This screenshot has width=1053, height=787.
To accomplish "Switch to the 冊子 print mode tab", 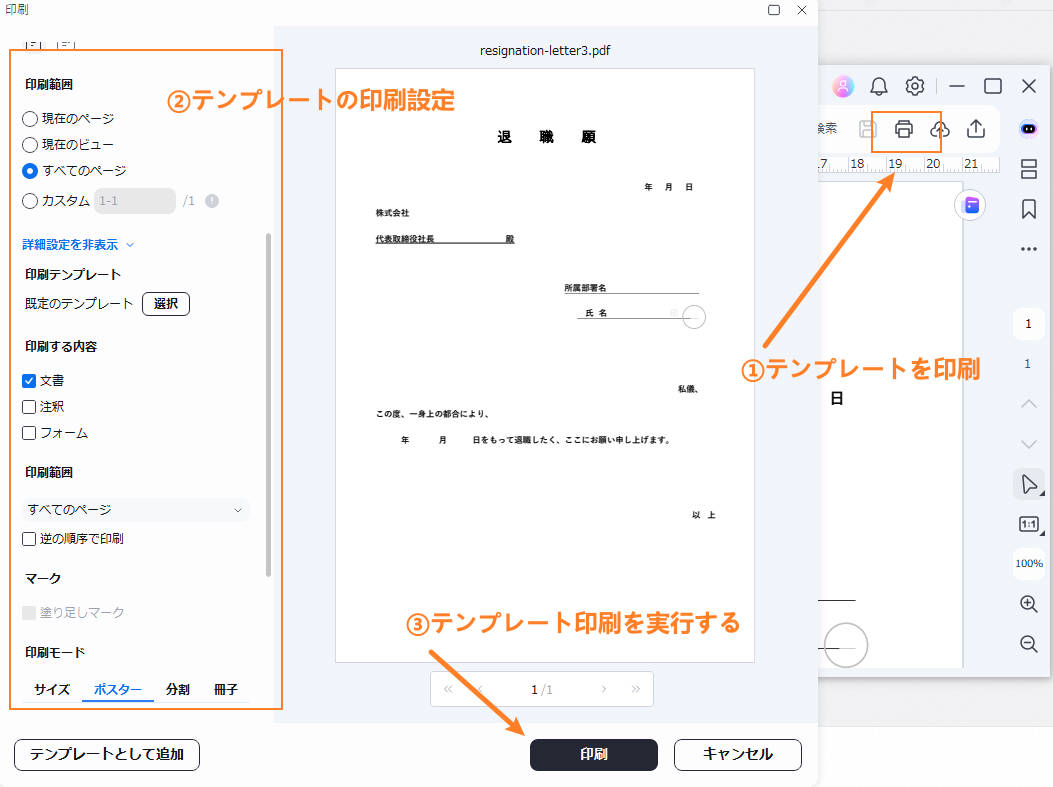I will point(226,690).
